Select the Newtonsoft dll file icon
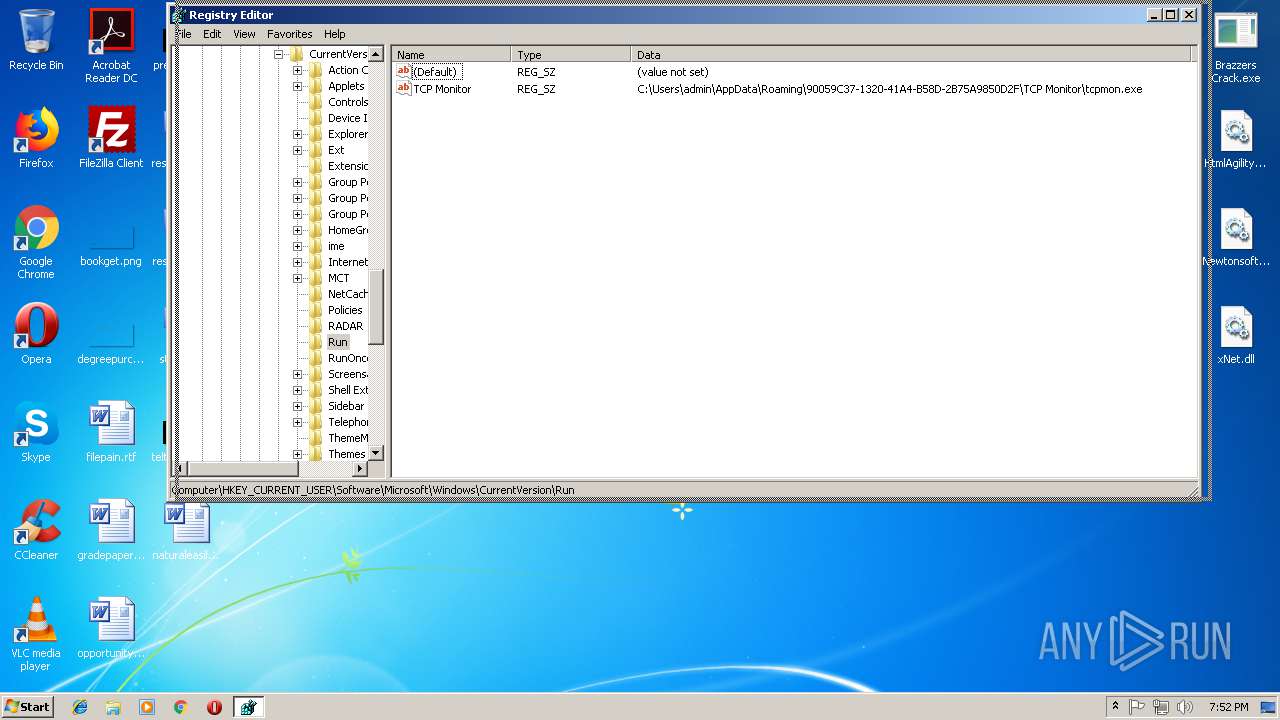Viewport: 1280px width, 720px height. tap(1236, 237)
